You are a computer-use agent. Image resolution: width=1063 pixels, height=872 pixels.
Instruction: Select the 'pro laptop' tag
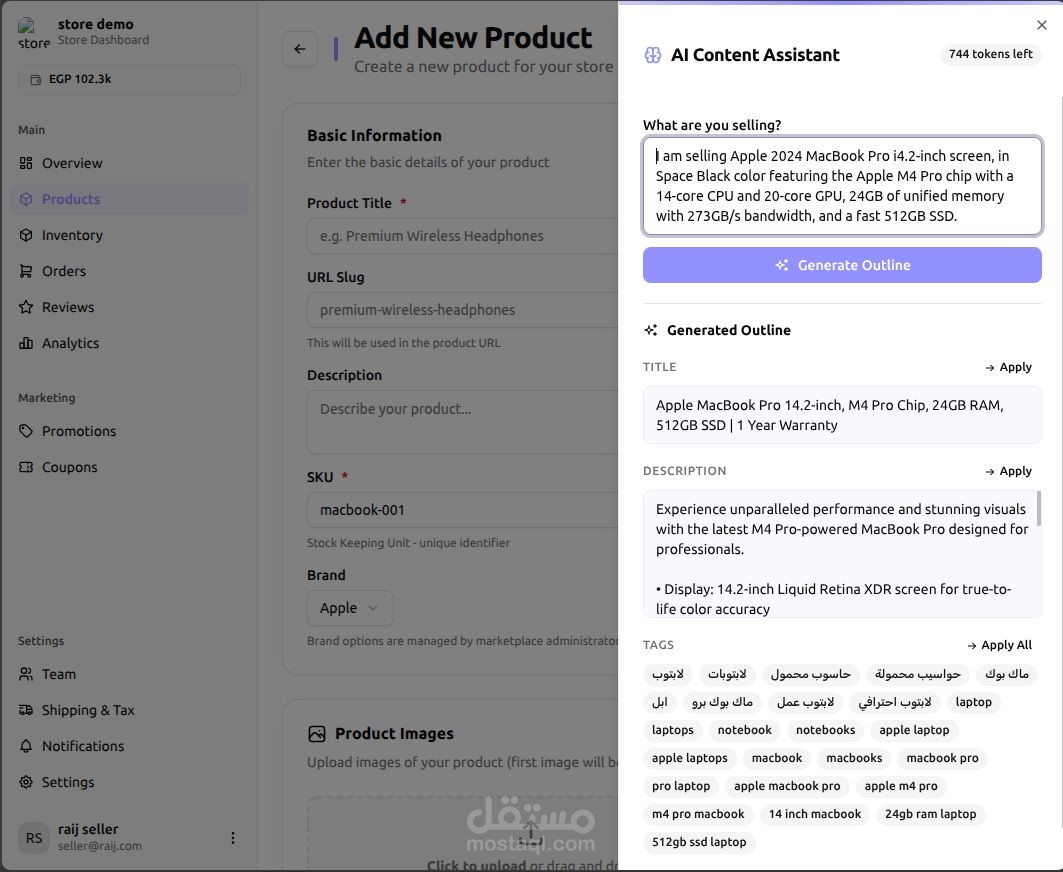coord(681,786)
